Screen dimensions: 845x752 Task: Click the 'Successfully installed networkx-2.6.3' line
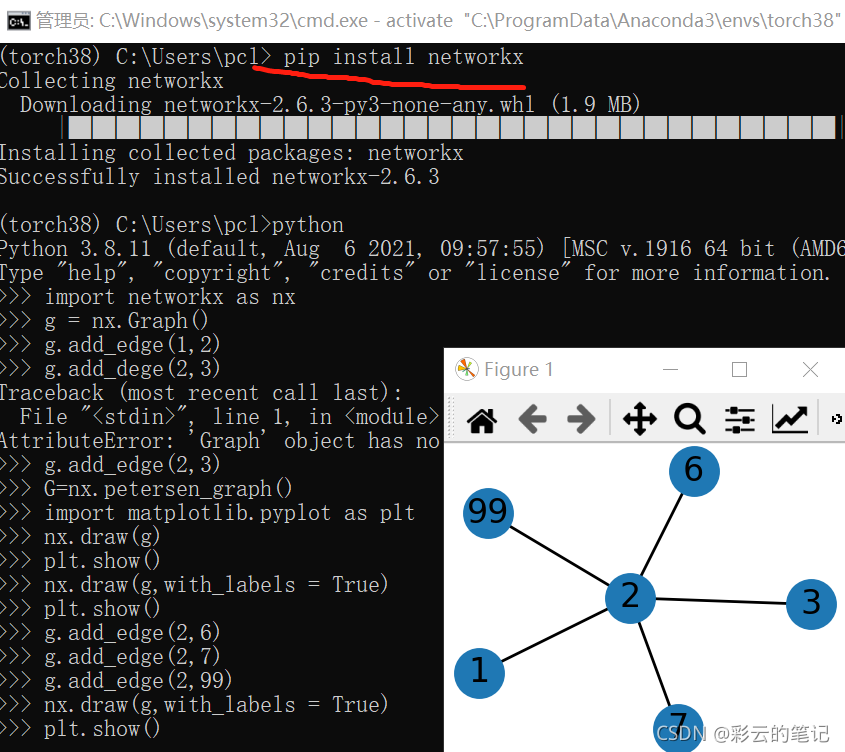pyautogui.click(x=219, y=177)
